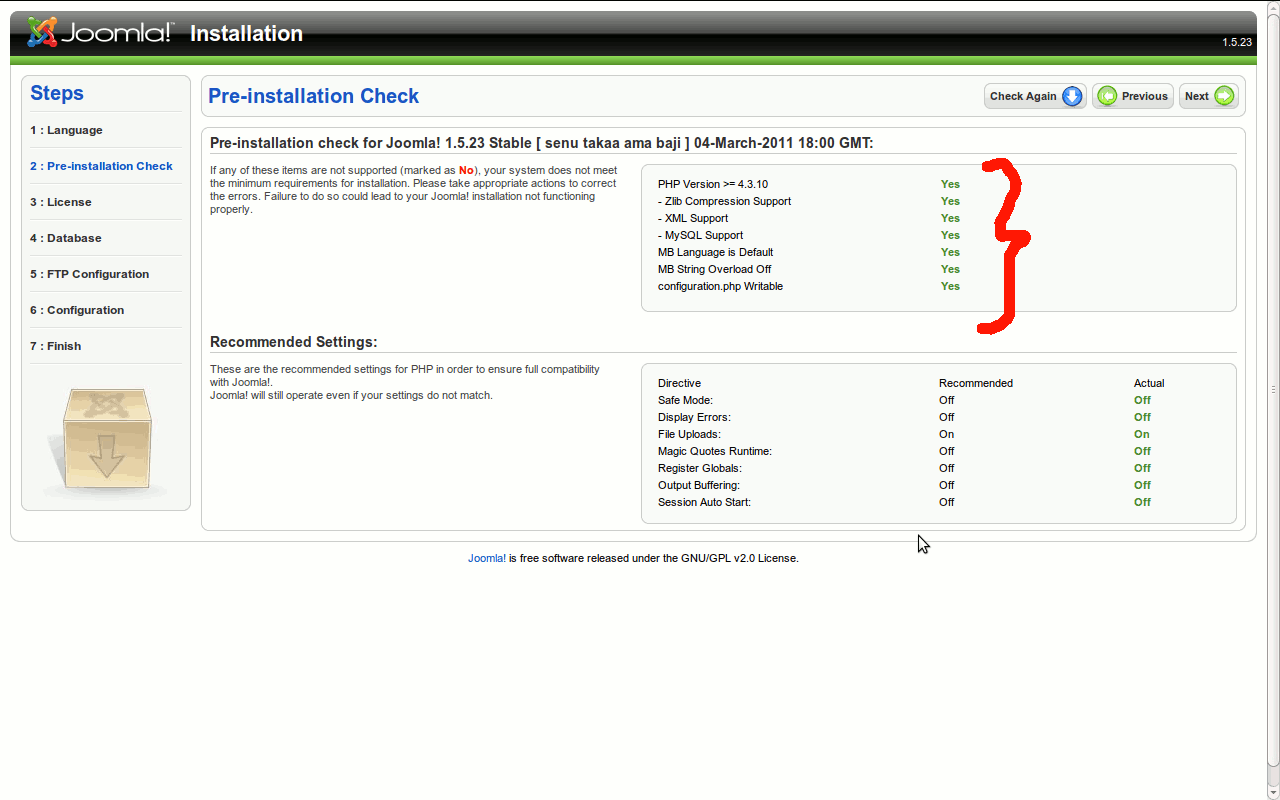This screenshot has height=800, width=1280.
Task: Click the green forward arrow icon on Next
Action: [x=1224, y=96]
